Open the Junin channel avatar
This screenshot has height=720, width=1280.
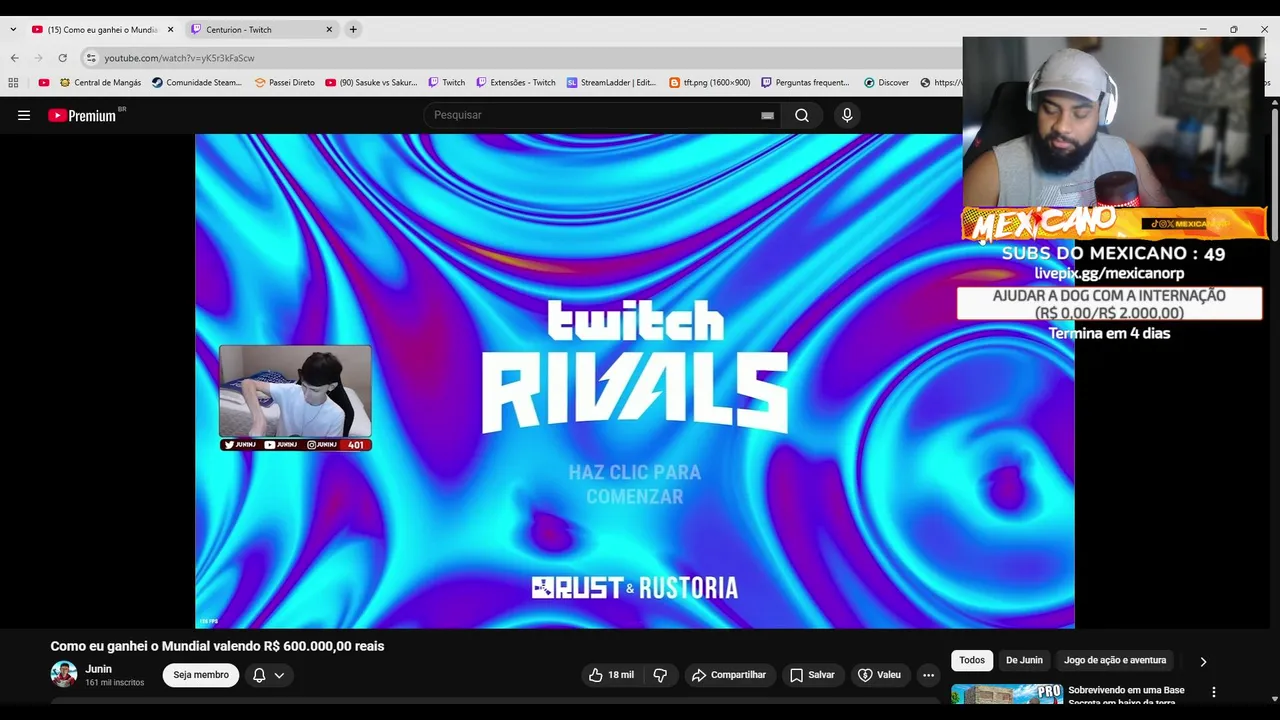pos(64,674)
